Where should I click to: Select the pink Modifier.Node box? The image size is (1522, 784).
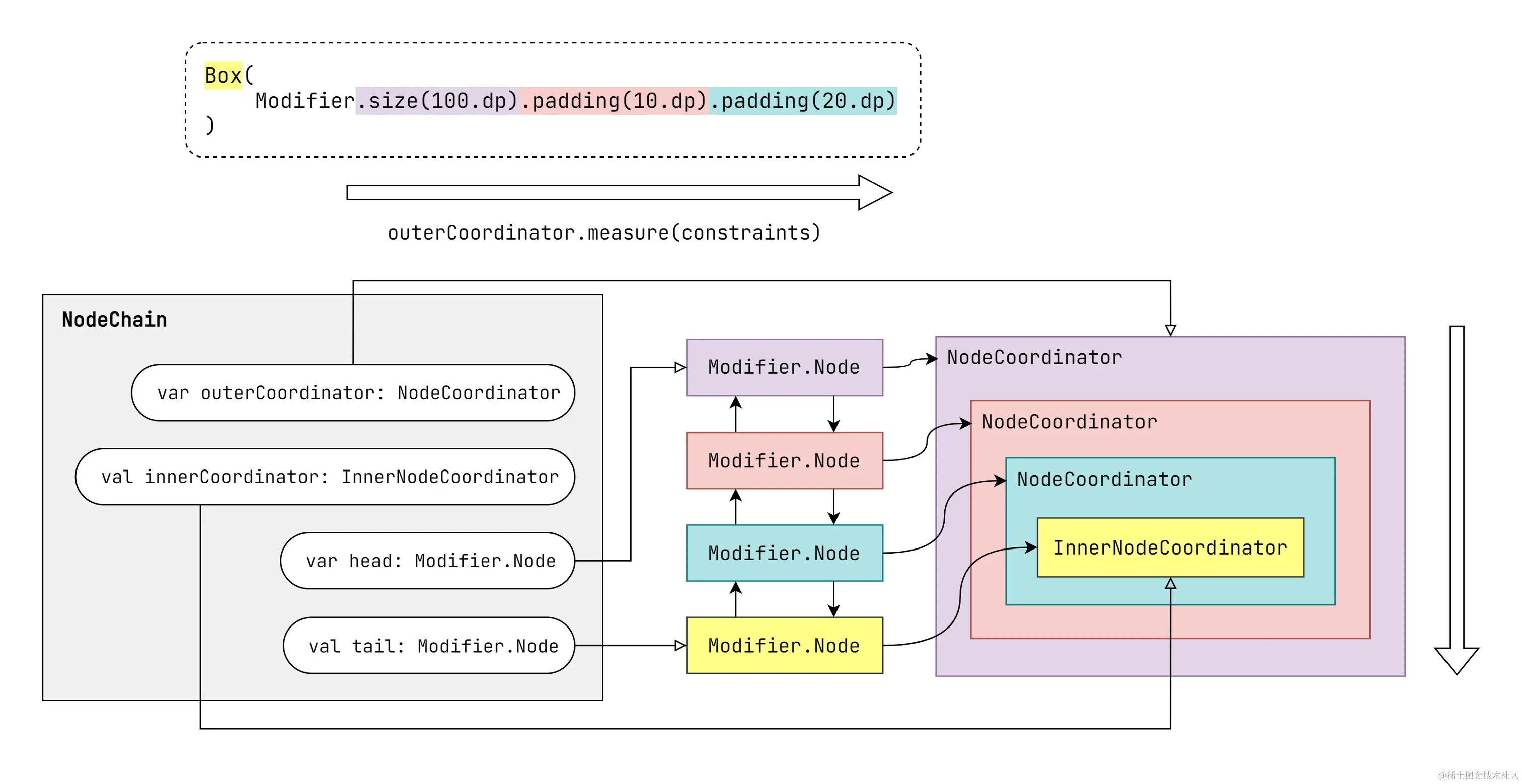pos(784,460)
